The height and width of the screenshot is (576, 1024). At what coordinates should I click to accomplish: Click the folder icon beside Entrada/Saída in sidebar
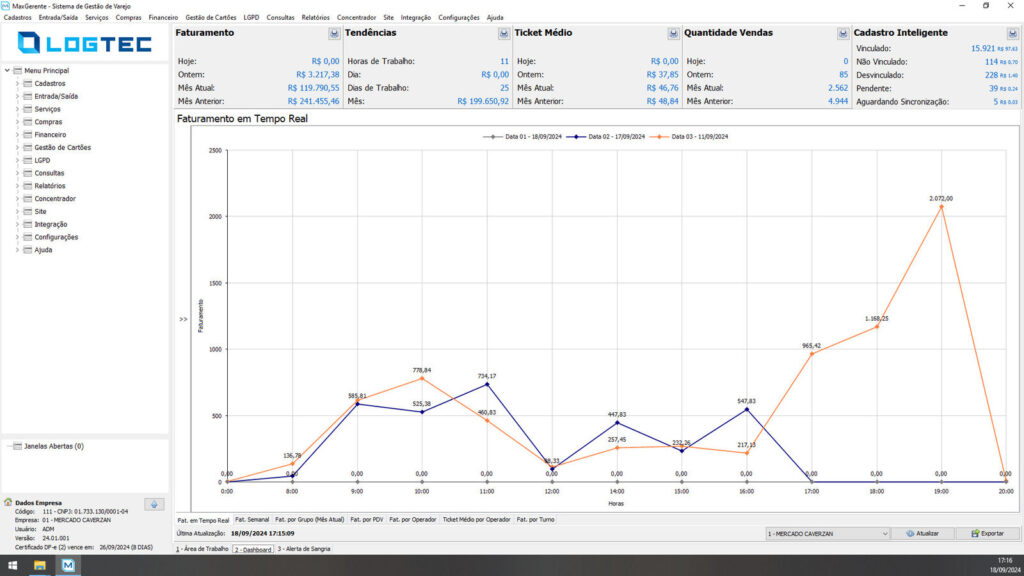27,96
